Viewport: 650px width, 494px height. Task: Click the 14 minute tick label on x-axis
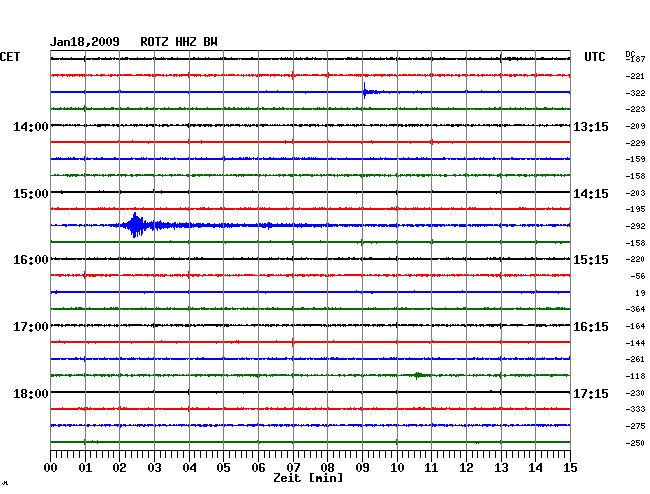point(536,468)
